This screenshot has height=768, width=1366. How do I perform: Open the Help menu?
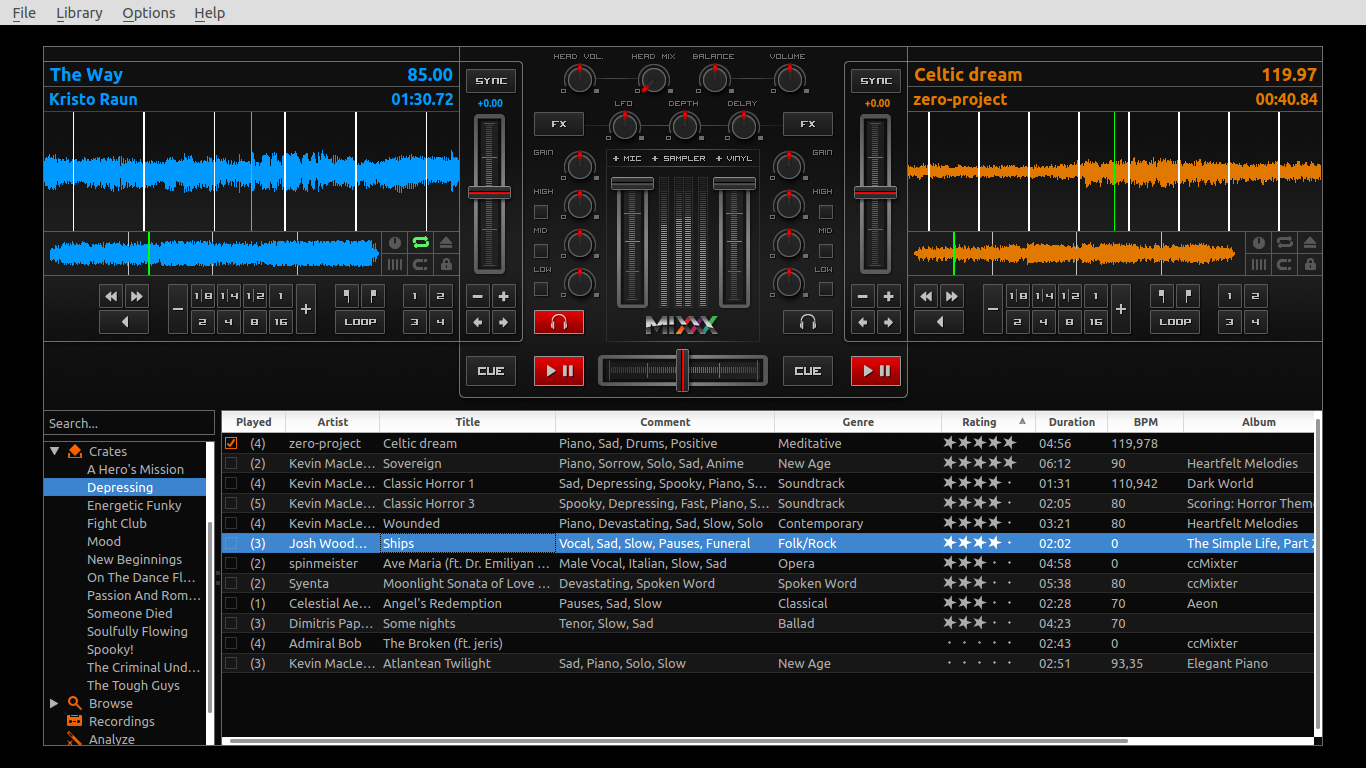click(x=210, y=13)
